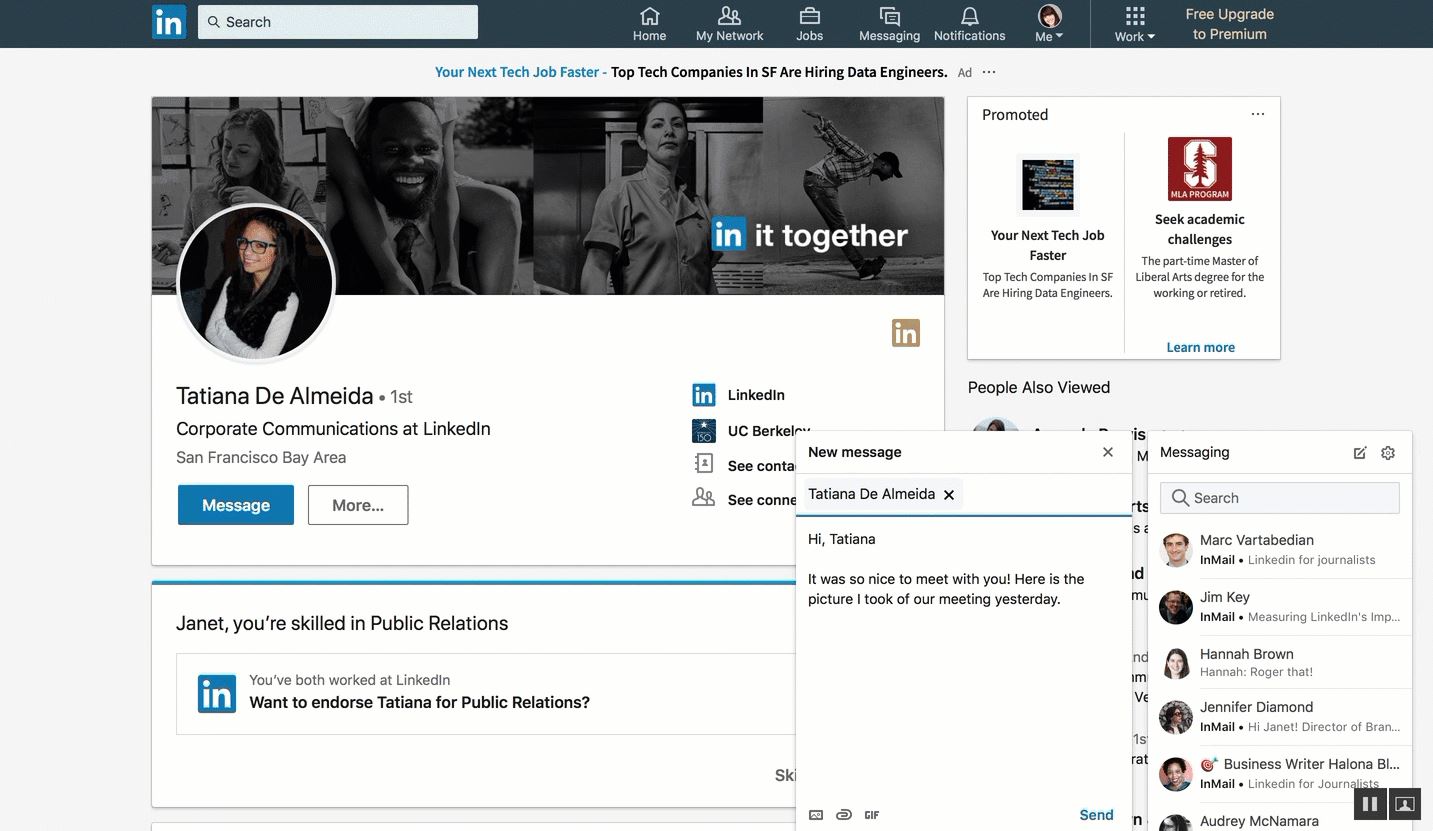1433x831 pixels.
Task: Open Messaging from the top navbar
Action: [x=889, y=24]
